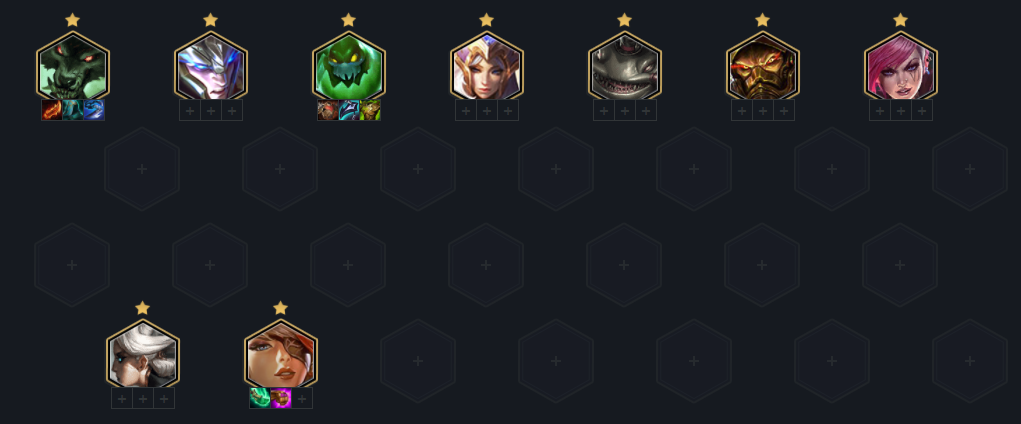Add item to Miss Fortune's empty slot
This screenshot has height=424, width=1021.
coord(302,398)
